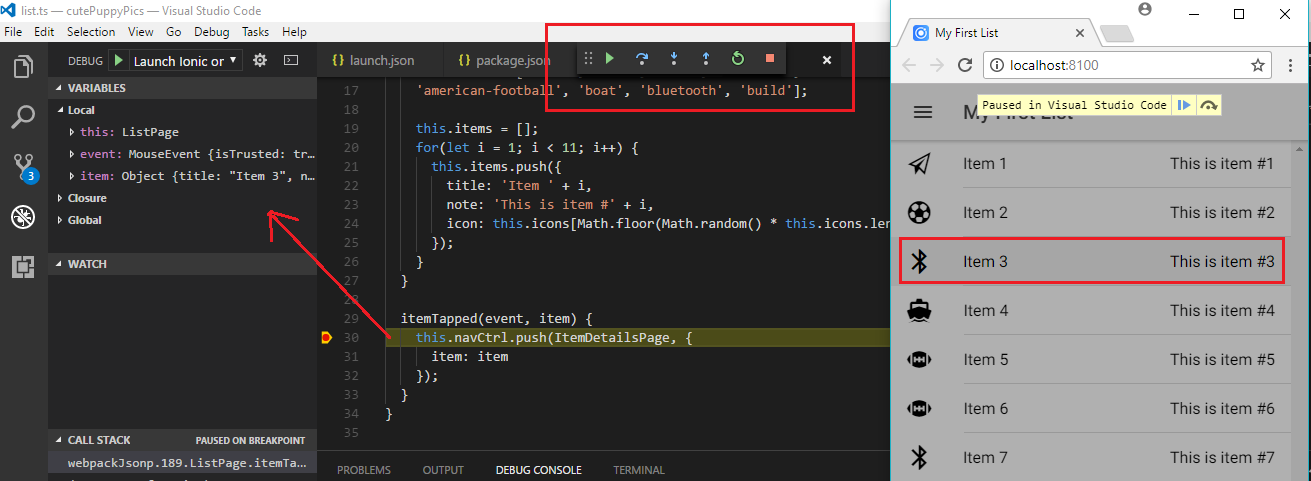Collapse the Local scope
Screen dimensions: 1311x481
coord(182,110)
